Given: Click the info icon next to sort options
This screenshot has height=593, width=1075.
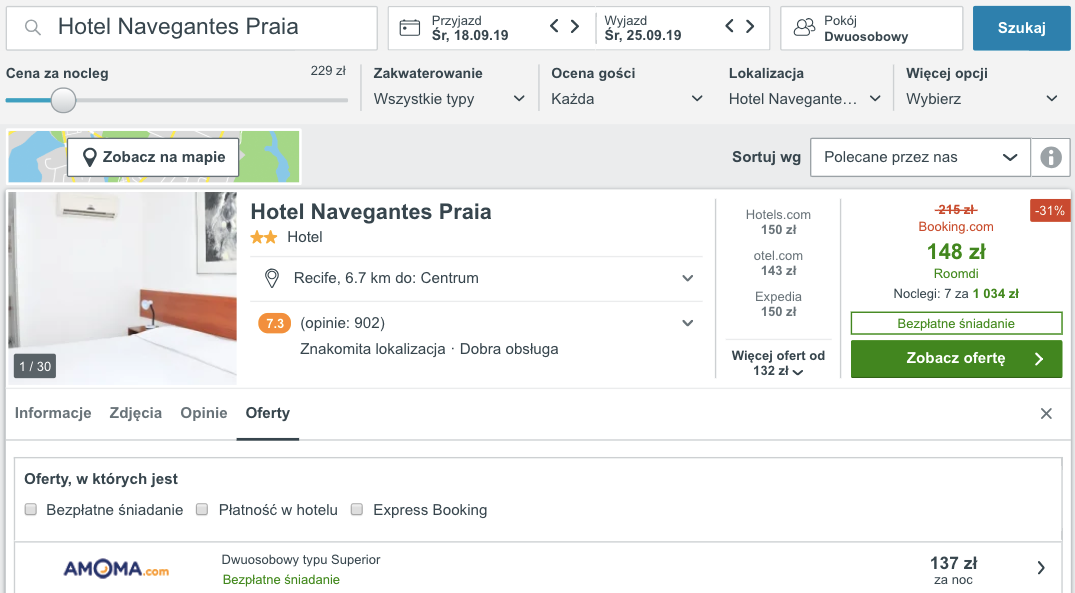Looking at the screenshot, I should click(x=1051, y=157).
